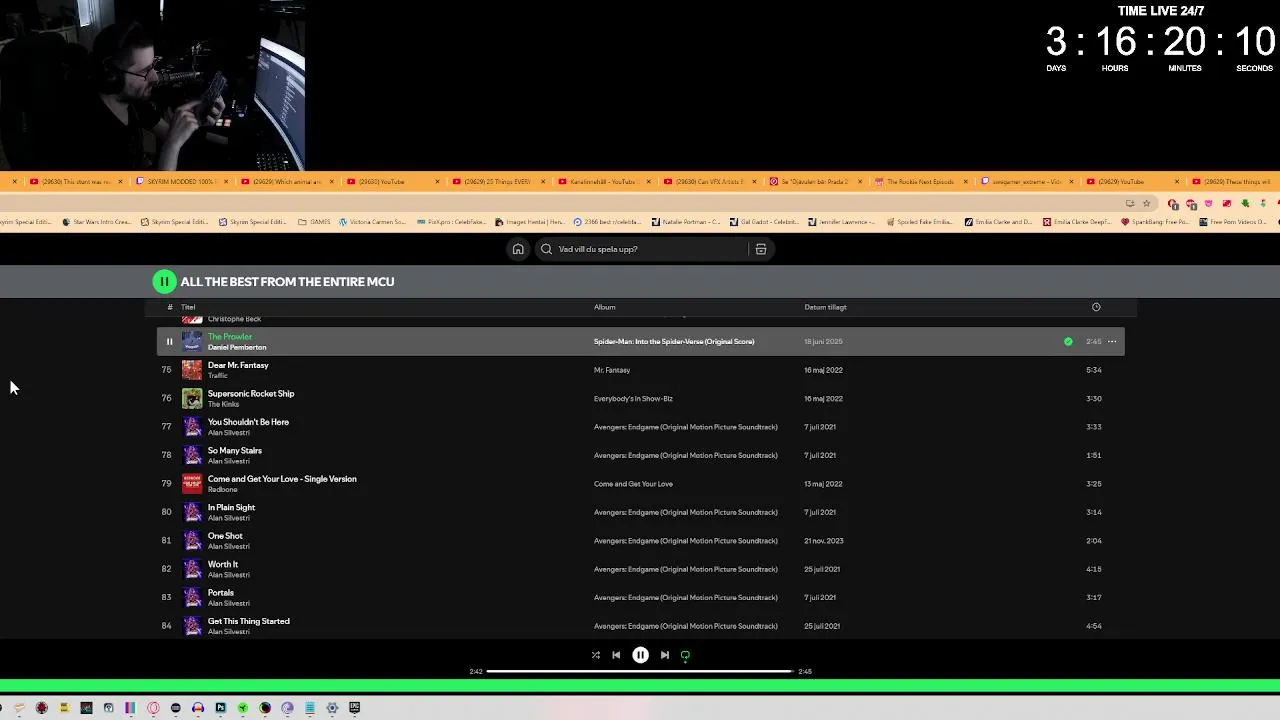This screenshot has height=720, width=1280.
Task: Sort by duration clock icon column
Action: click(1096, 307)
